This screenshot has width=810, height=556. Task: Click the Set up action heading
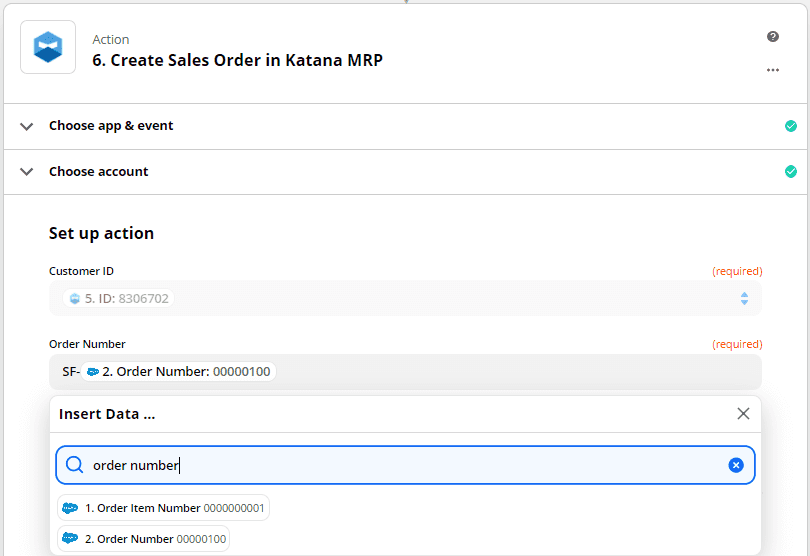(101, 233)
